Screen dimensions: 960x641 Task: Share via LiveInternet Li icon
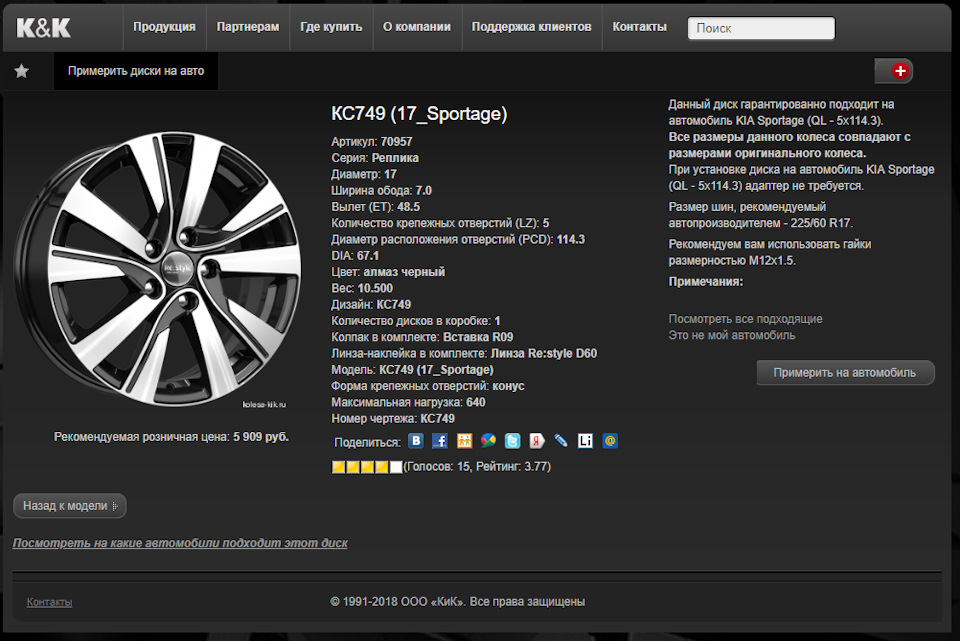click(x=585, y=441)
